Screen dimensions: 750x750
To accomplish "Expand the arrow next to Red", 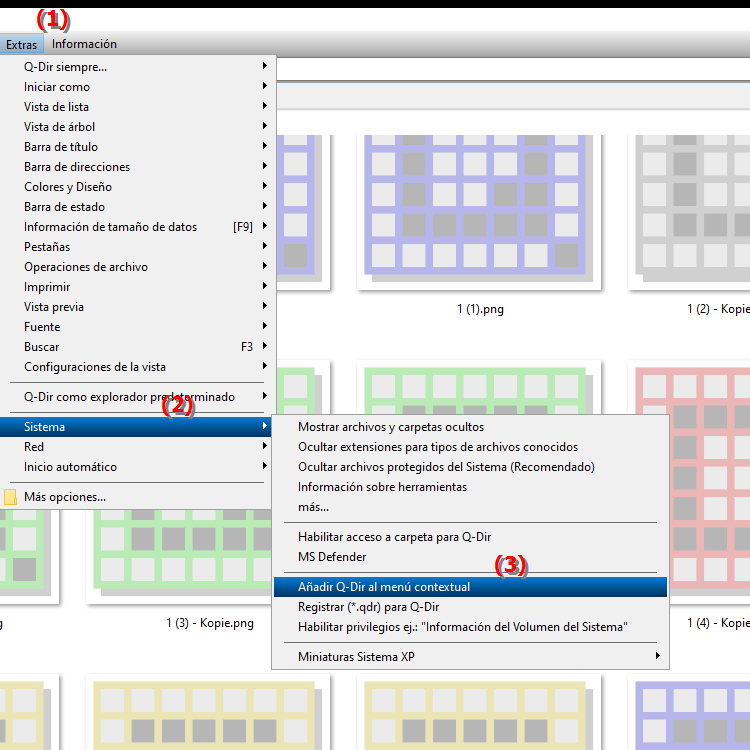I will [x=265, y=446].
